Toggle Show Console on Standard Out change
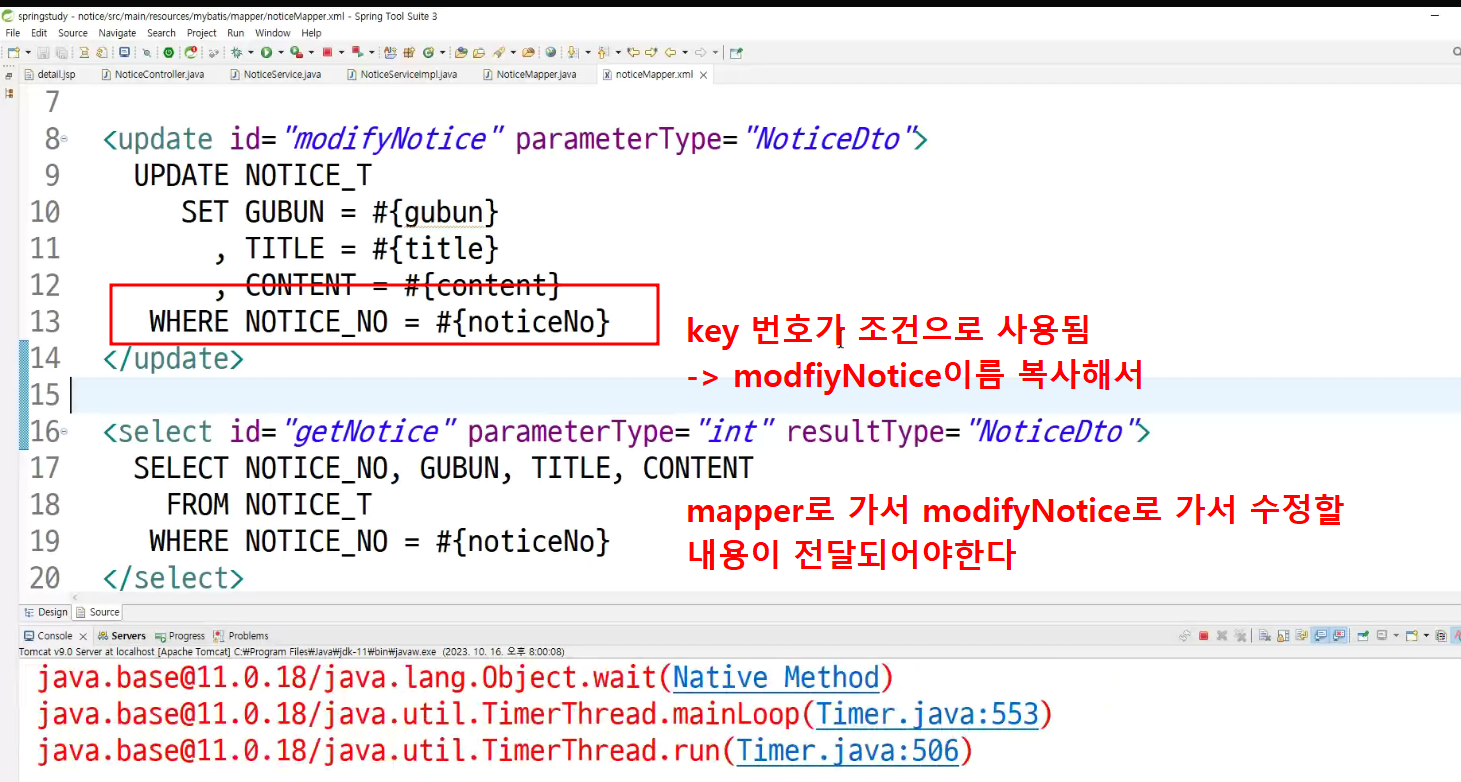Screen dimensions: 1461x782 tap(1320, 636)
